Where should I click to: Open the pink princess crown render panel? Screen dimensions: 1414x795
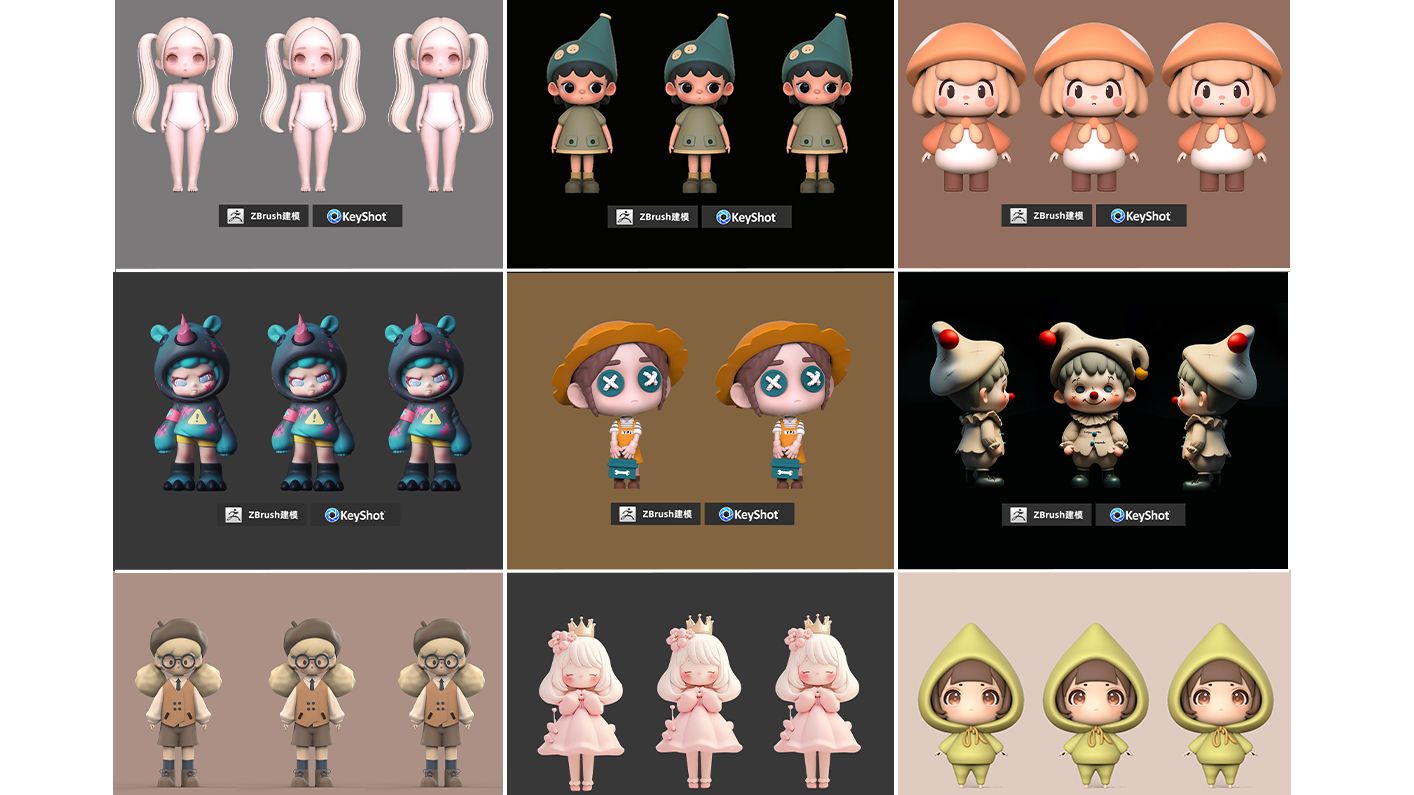tap(700, 684)
